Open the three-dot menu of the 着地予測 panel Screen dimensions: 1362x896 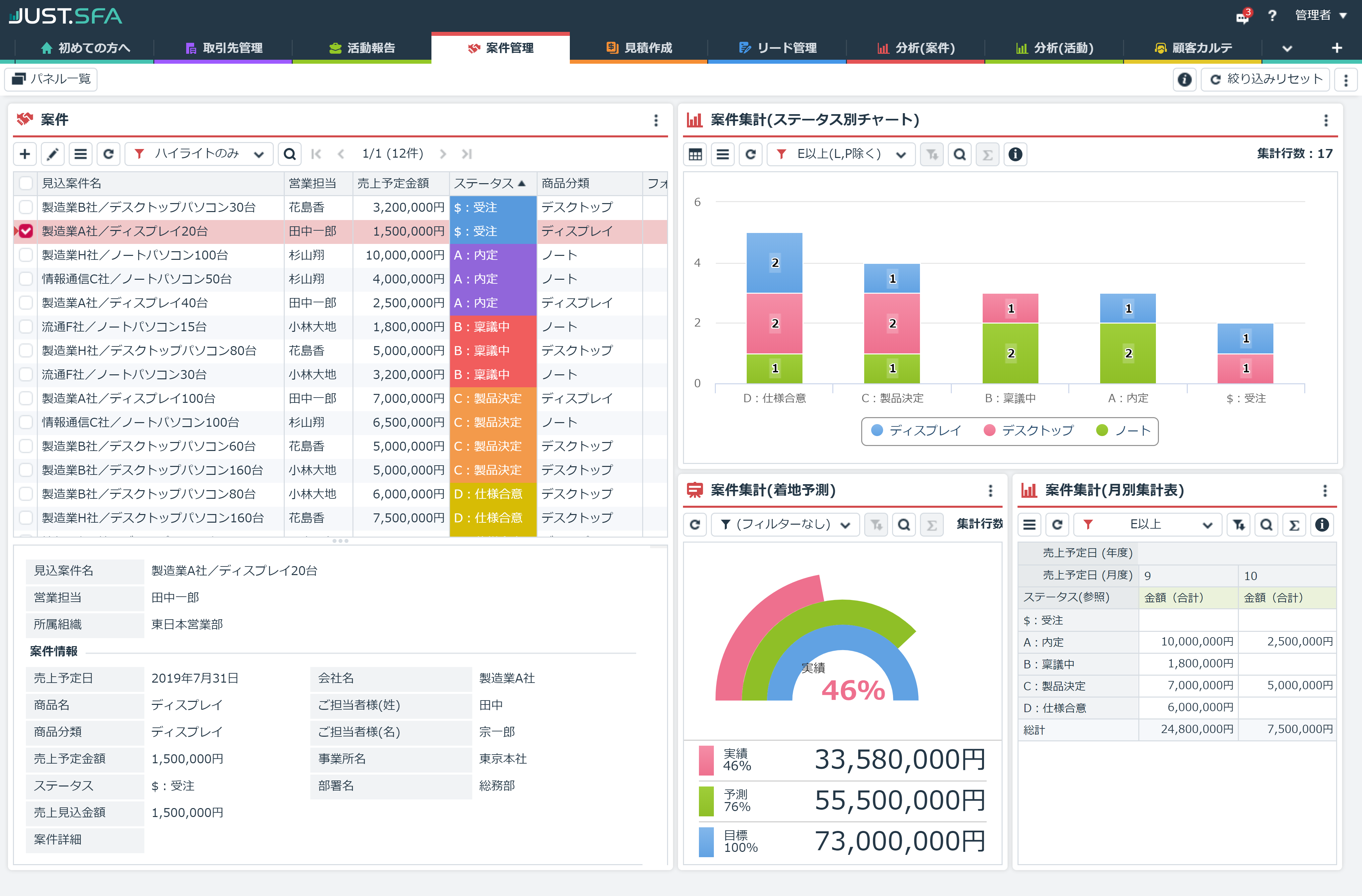990,490
